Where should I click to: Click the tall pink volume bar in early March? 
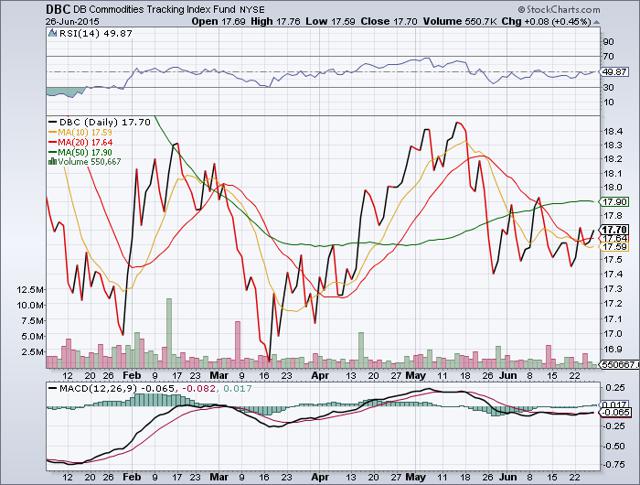(x=238, y=345)
